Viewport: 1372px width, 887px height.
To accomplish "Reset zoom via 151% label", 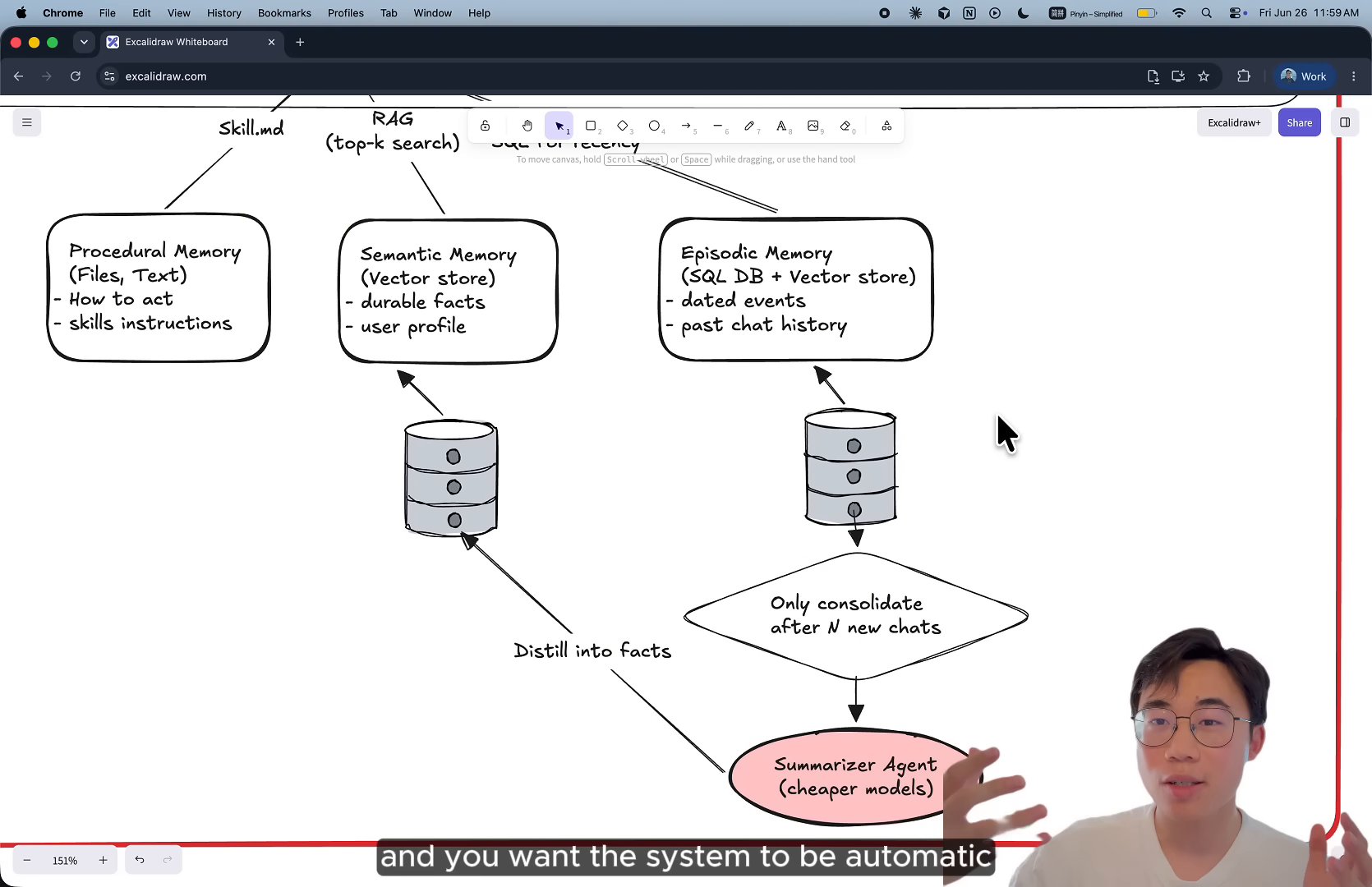I will pyautogui.click(x=65, y=860).
